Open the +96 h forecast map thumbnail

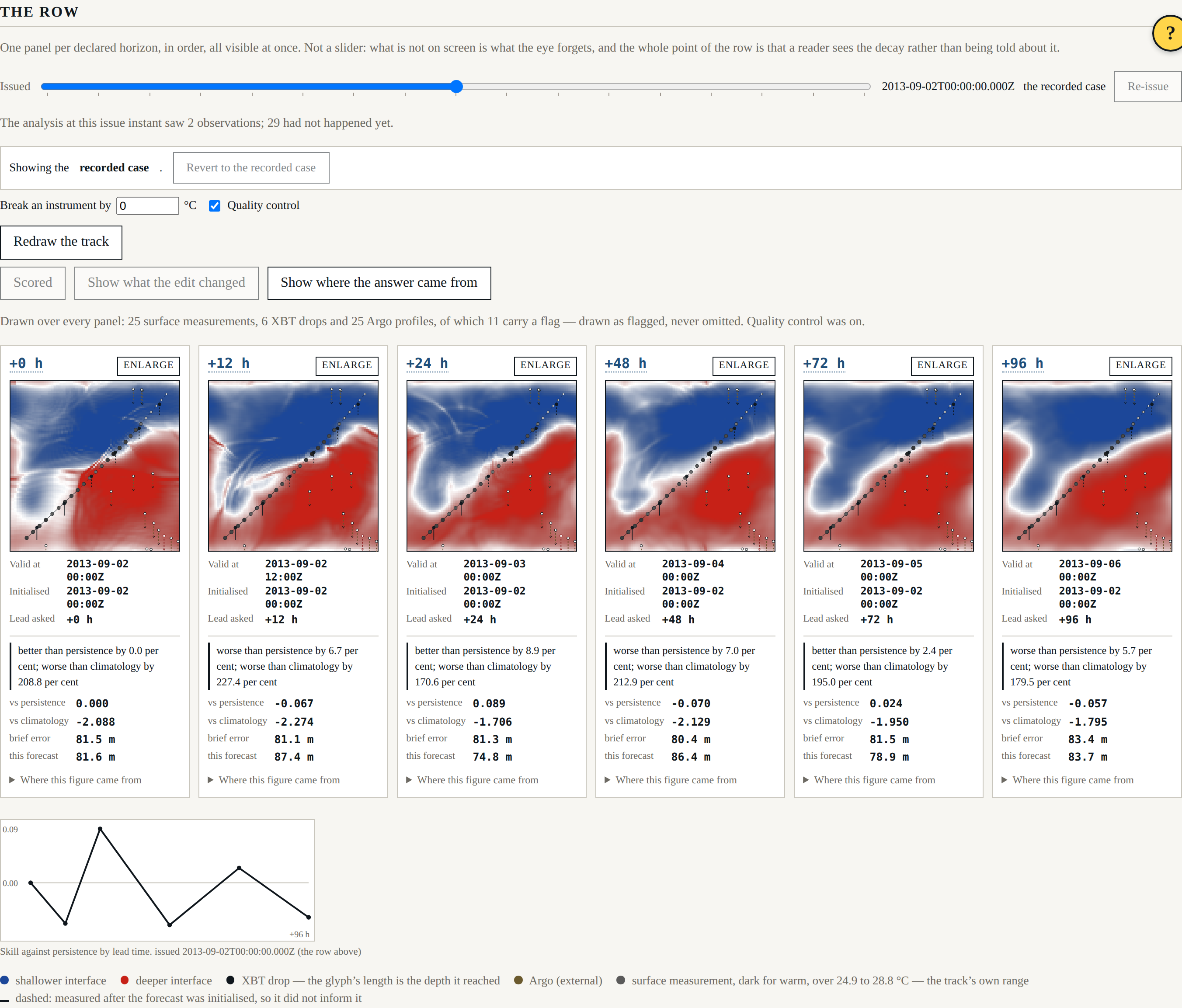[x=1087, y=466]
